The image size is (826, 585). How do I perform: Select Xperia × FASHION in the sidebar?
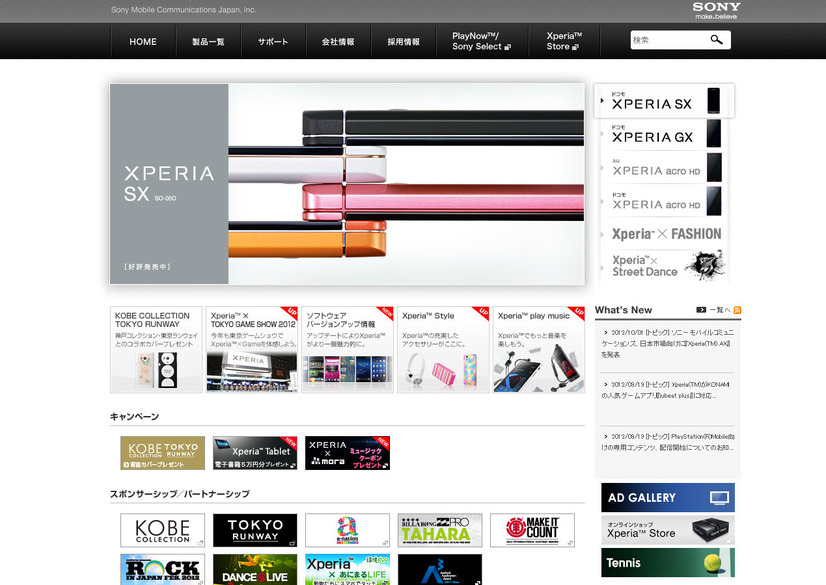[x=664, y=234]
